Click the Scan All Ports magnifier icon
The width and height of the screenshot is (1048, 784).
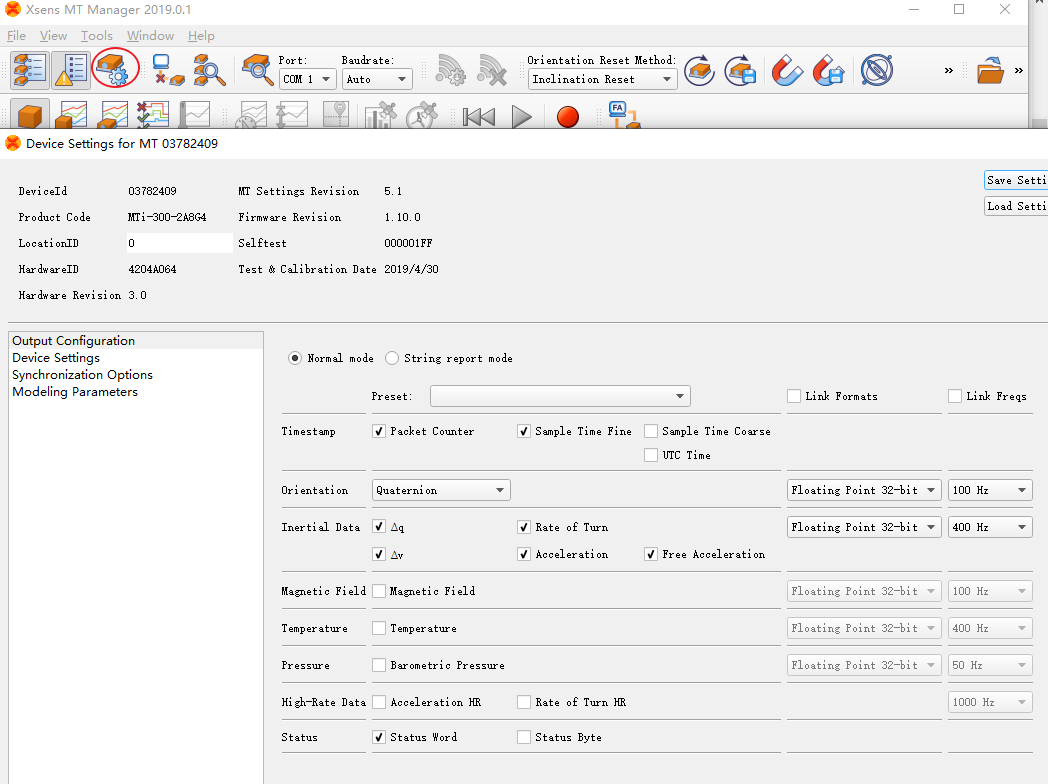209,70
